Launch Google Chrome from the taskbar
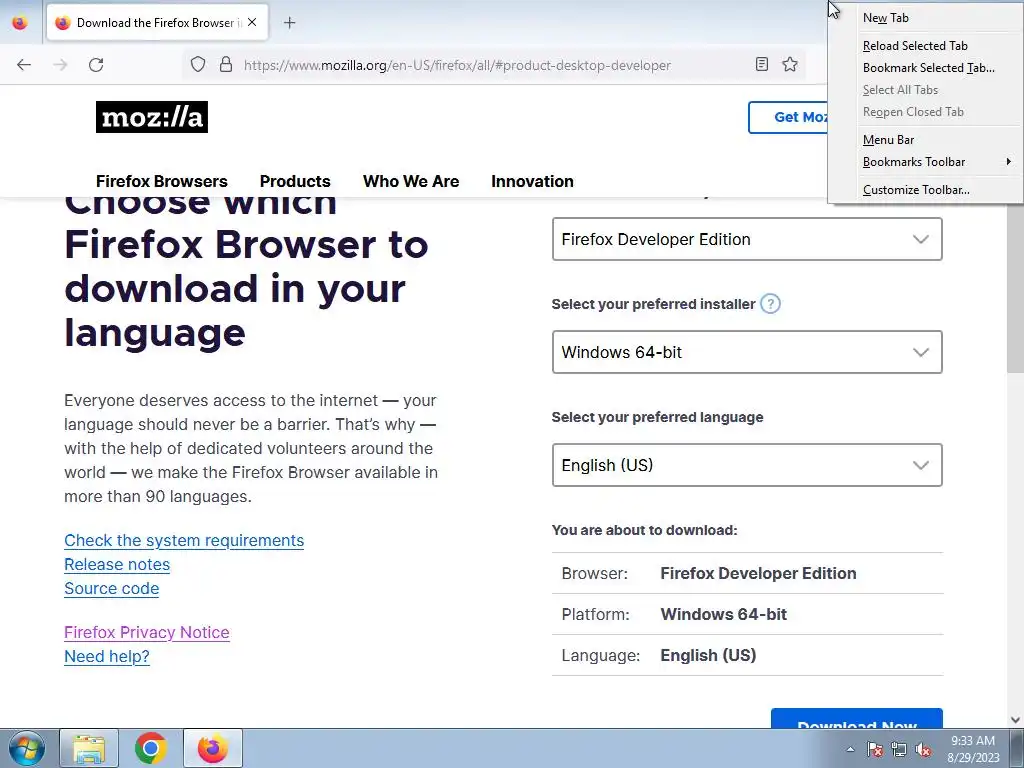The width and height of the screenshot is (1024, 768). [x=151, y=748]
